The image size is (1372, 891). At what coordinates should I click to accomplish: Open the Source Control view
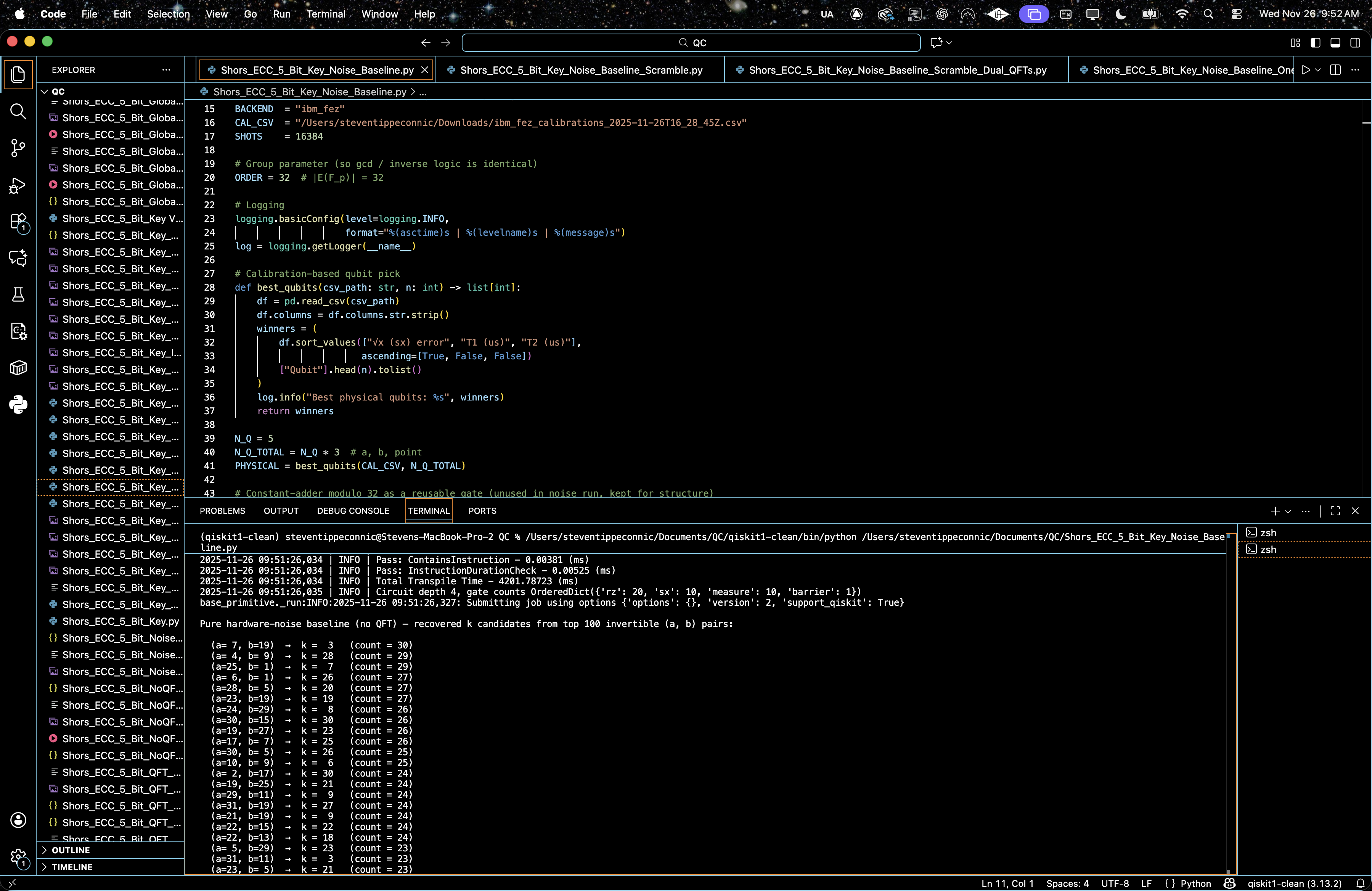[18, 148]
